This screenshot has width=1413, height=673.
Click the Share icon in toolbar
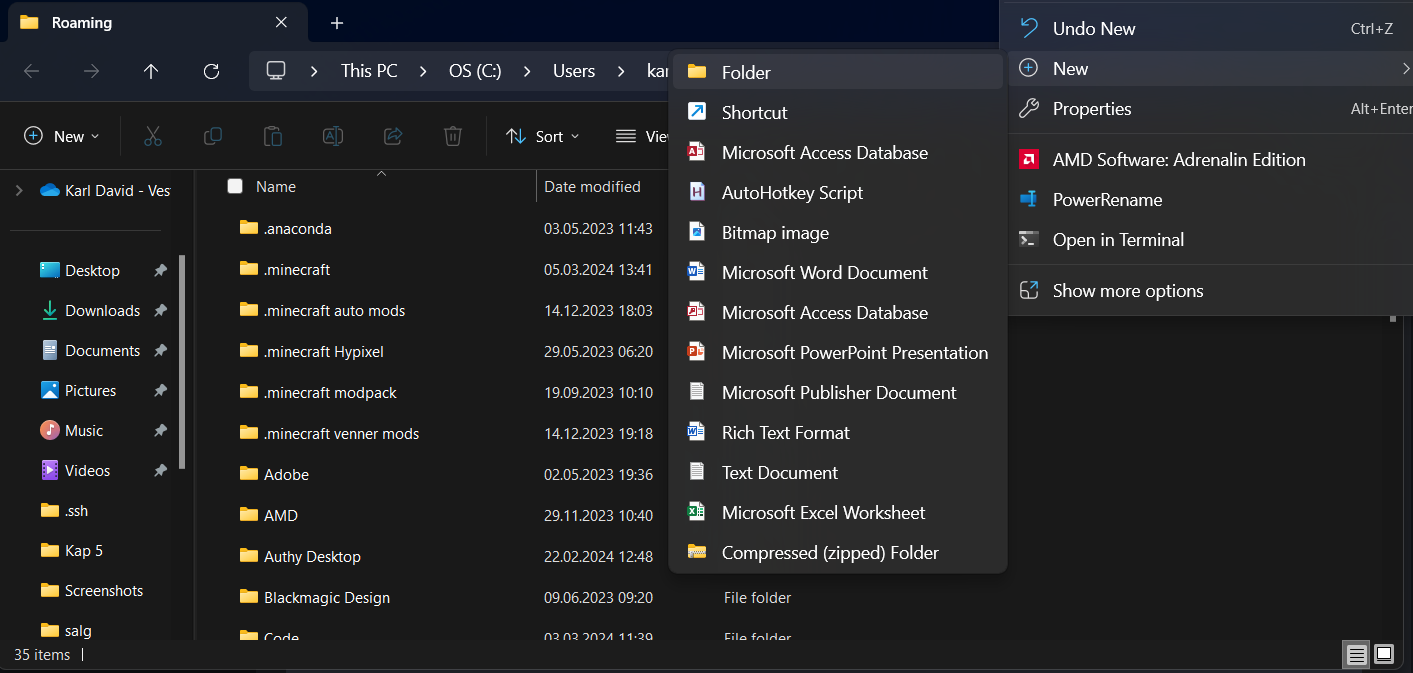(x=393, y=136)
